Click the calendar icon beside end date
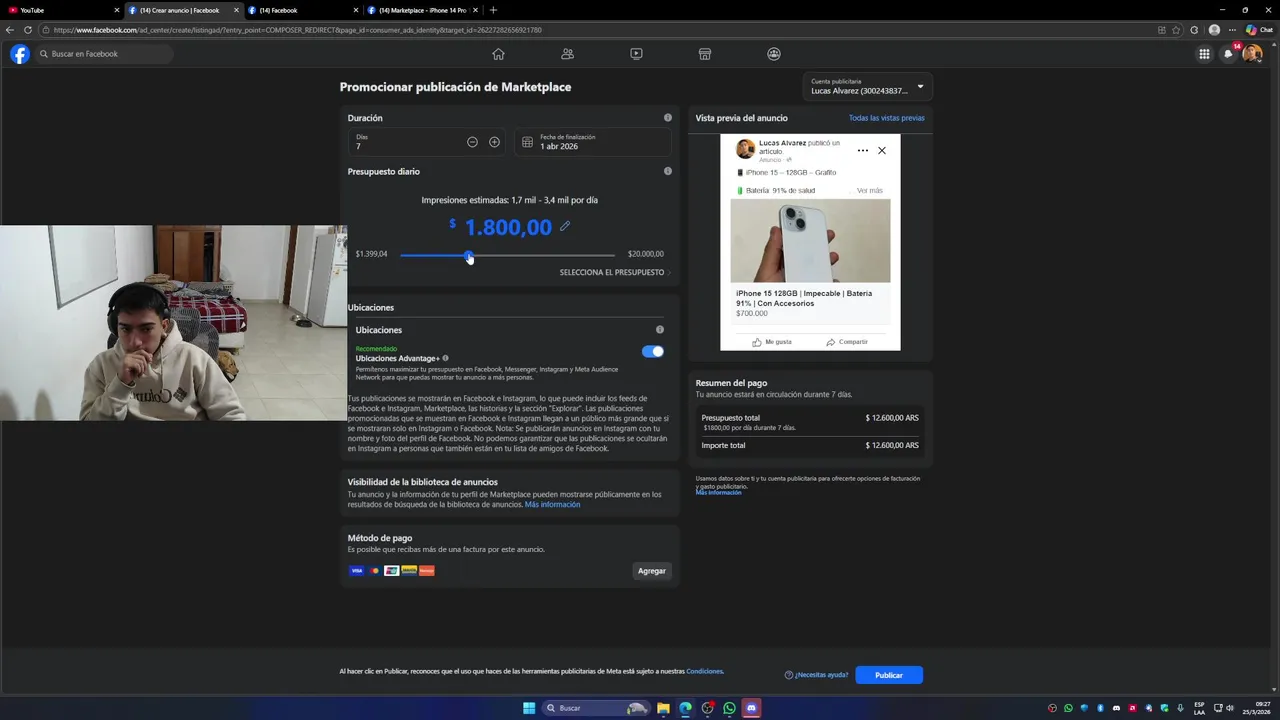The image size is (1280, 720). point(528,142)
